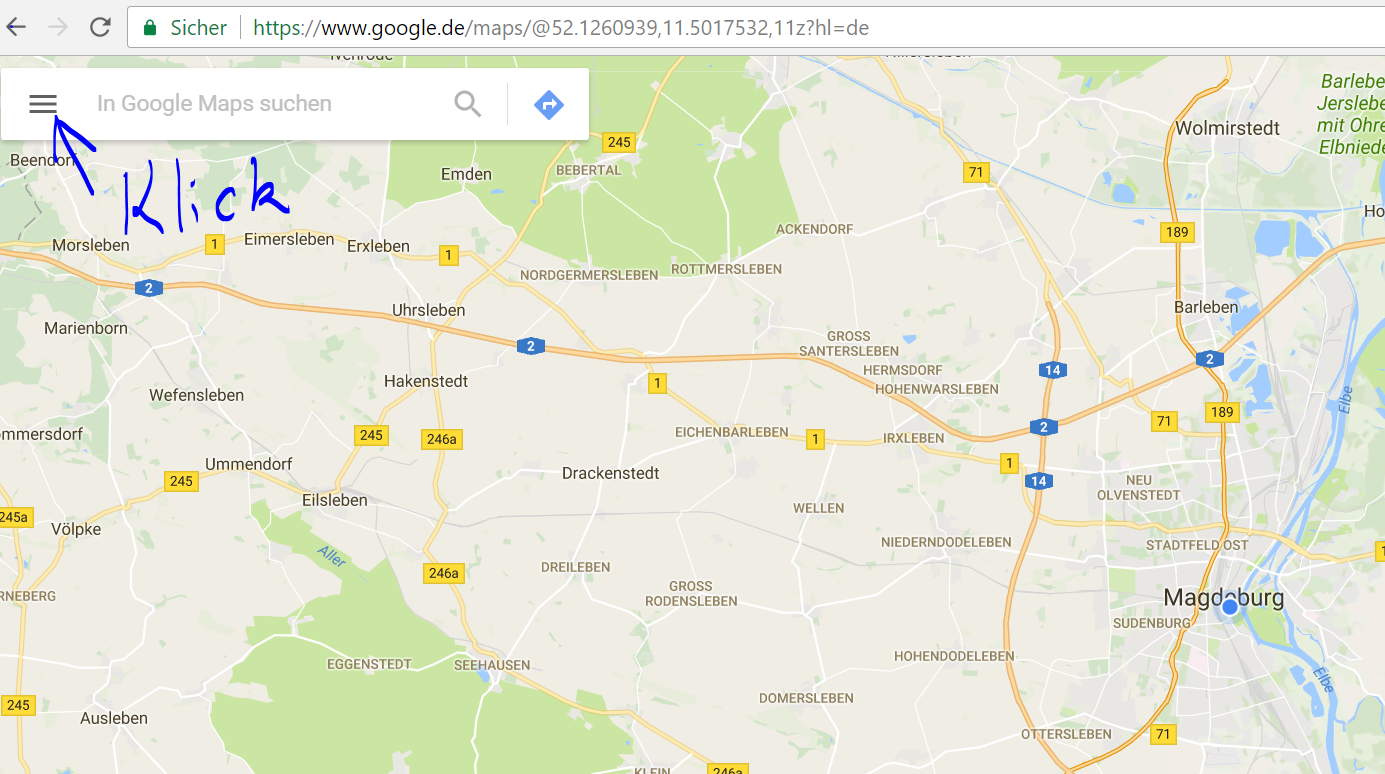Select the Eilsleben label on the map
This screenshot has width=1385, height=774.
(334, 500)
